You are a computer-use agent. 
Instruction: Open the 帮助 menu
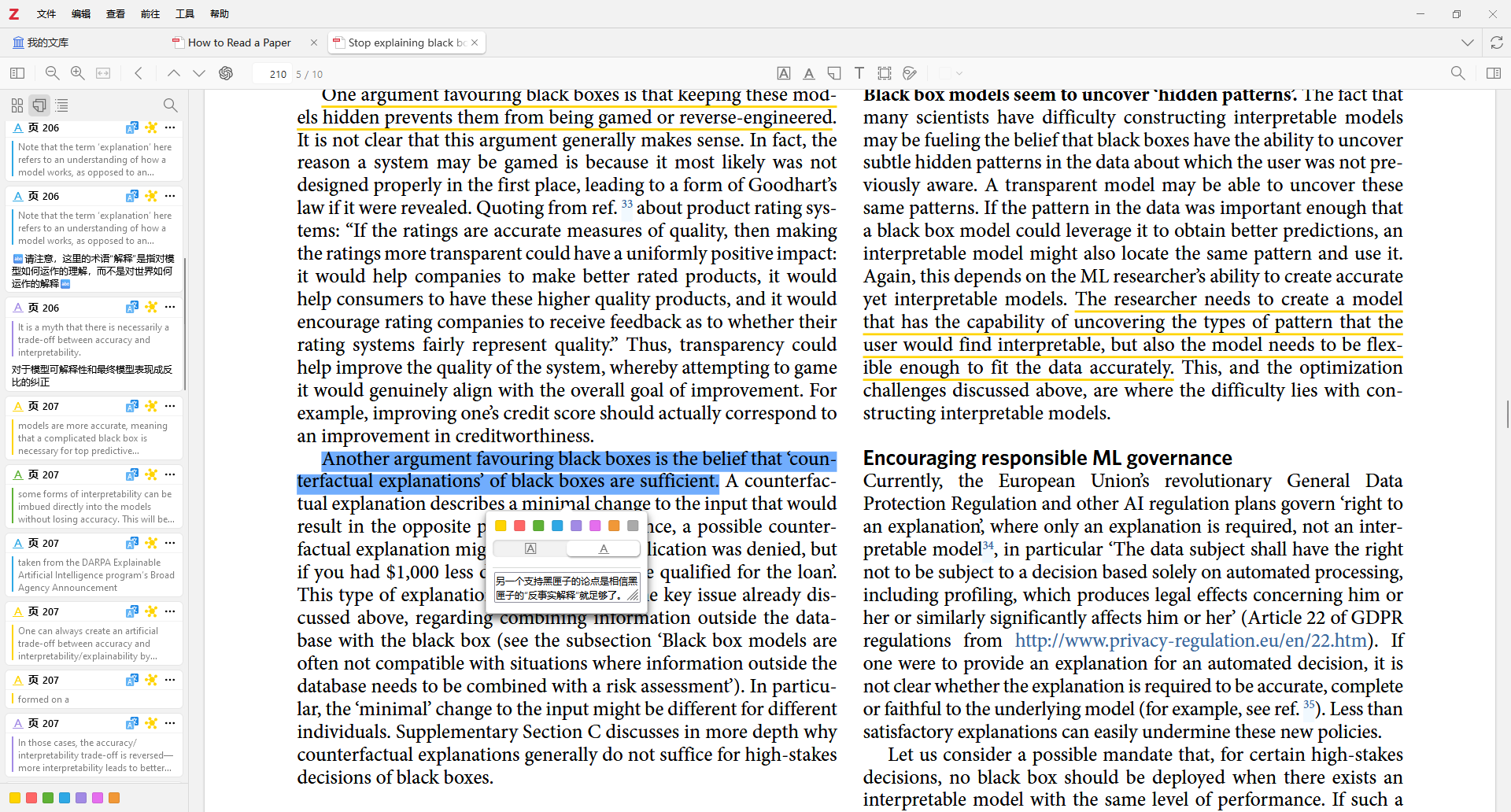pos(220,13)
